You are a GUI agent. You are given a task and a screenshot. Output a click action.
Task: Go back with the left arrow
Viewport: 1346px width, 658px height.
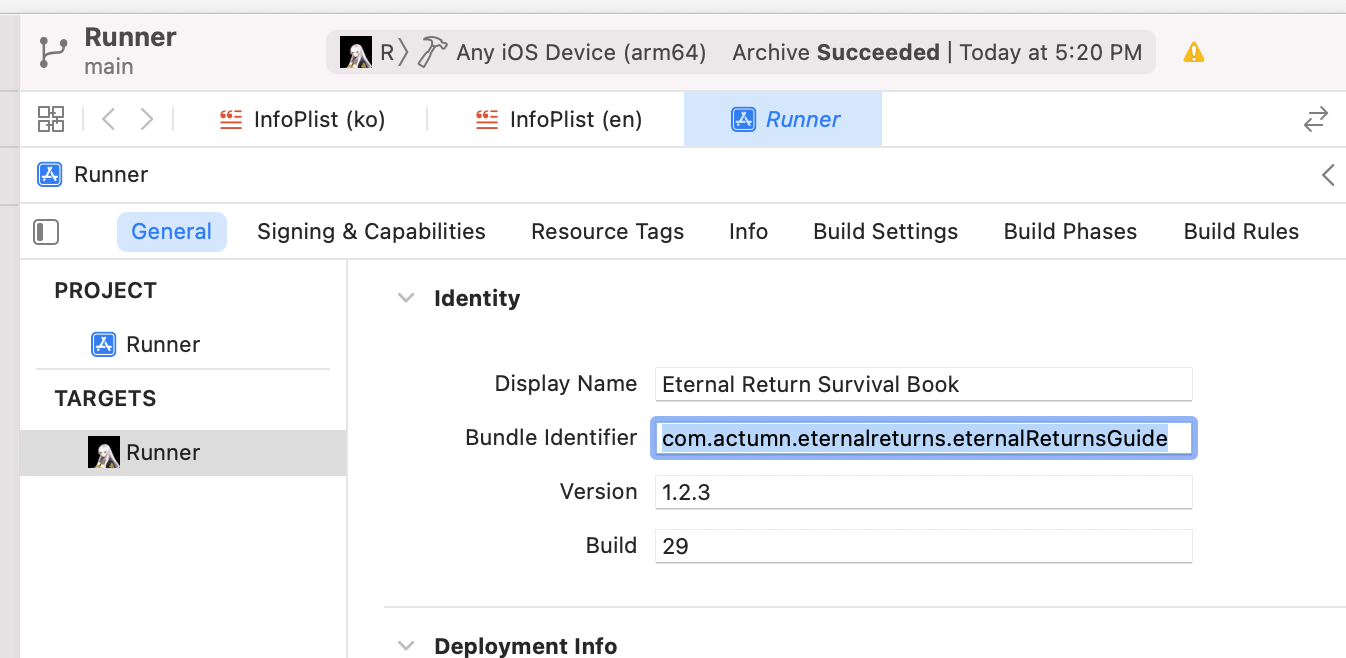pyautogui.click(x=109, y=119)
